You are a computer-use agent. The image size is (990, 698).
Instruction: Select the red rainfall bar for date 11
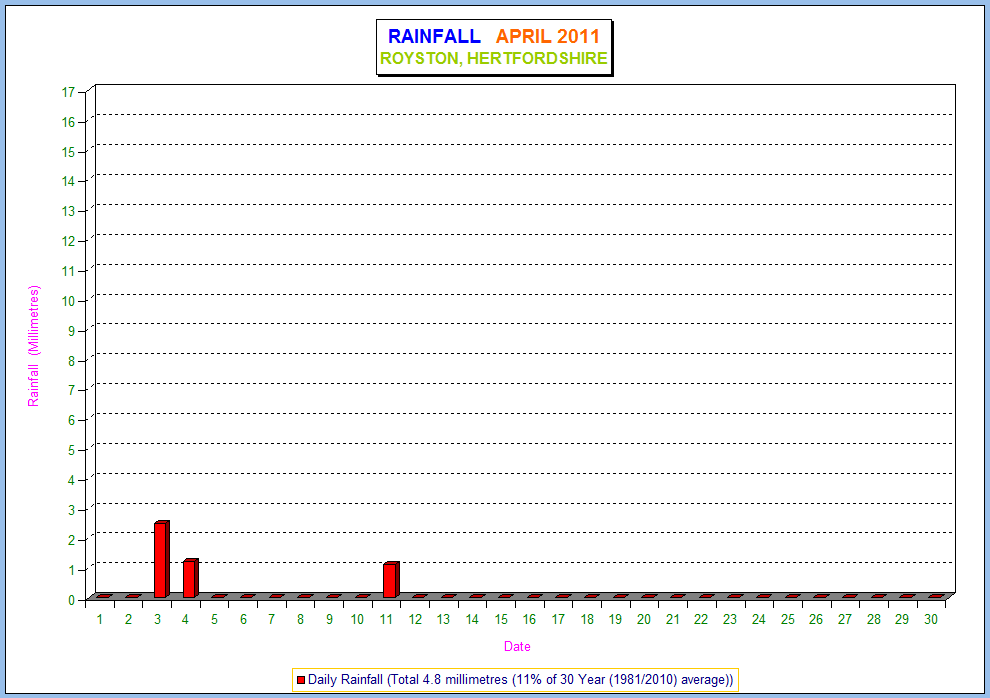pos(391,579)
